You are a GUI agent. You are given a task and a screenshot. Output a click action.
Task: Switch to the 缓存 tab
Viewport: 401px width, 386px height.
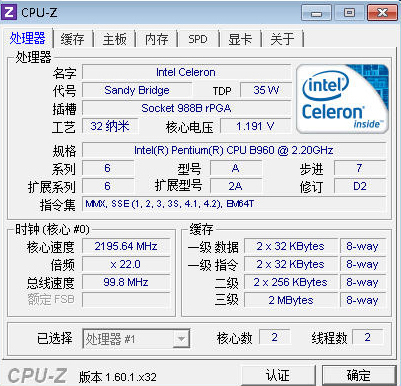pos(72,39)
